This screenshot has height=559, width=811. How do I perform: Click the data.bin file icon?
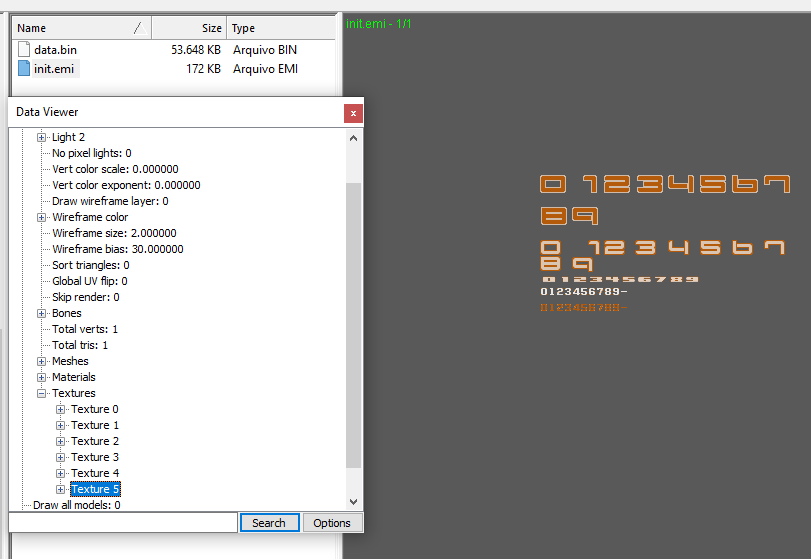24,49
